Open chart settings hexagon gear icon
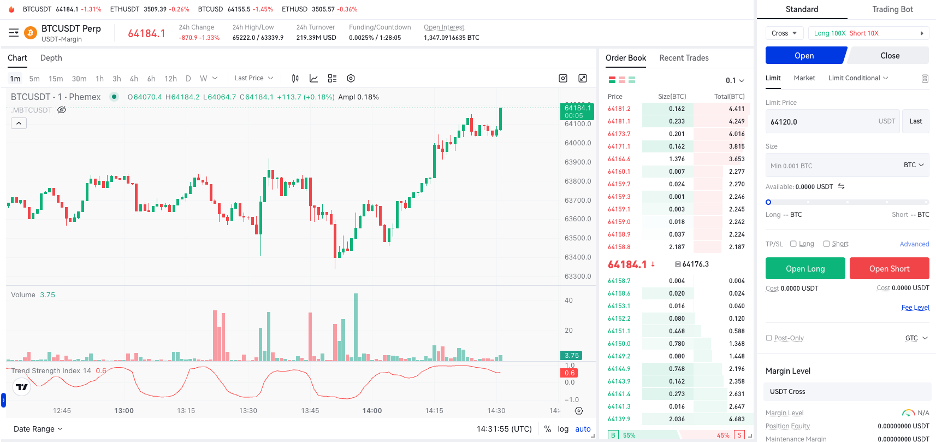 (x=351, y=78)
